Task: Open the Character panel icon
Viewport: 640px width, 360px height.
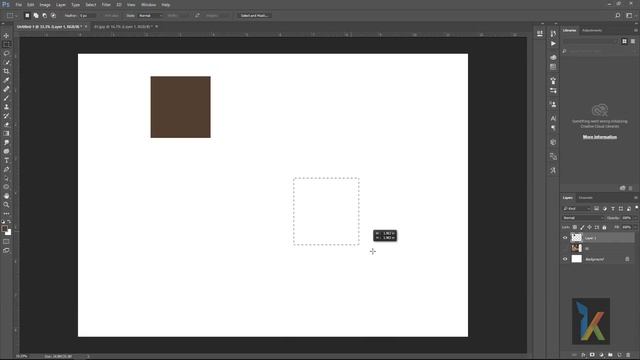Action: 553,118
